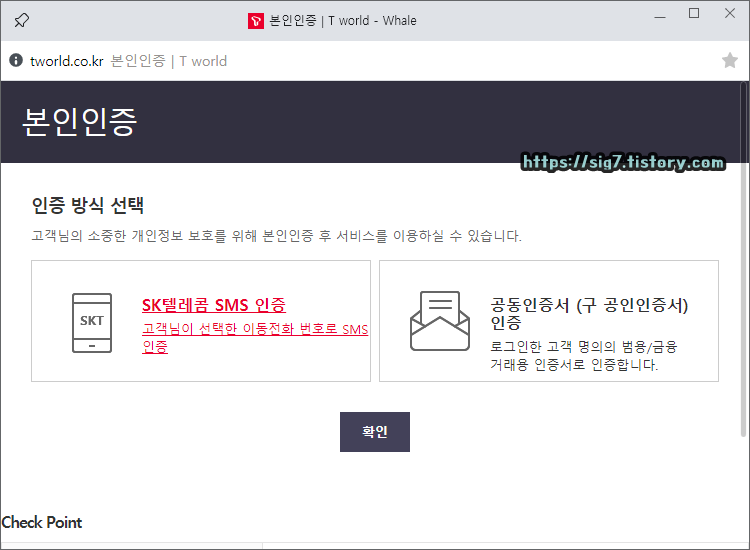Click the tworld.co.kr address text
Image resolution: width=750 pixels, height=550 pixels.
coord(66,61)
